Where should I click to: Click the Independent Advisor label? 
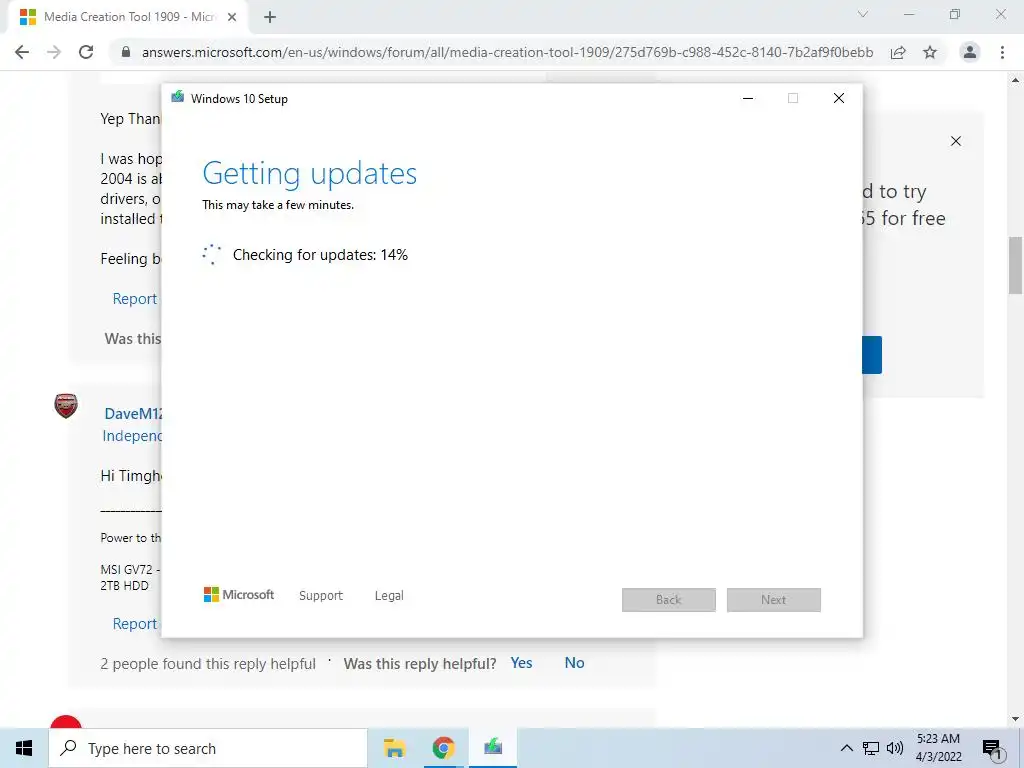pos(133,436)
